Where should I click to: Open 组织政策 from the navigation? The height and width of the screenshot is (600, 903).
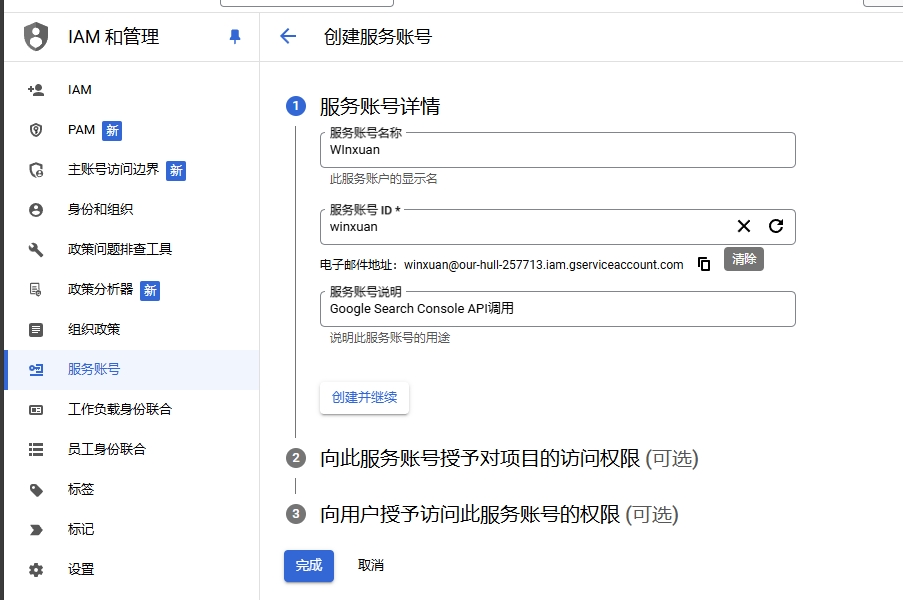point(94,329)
